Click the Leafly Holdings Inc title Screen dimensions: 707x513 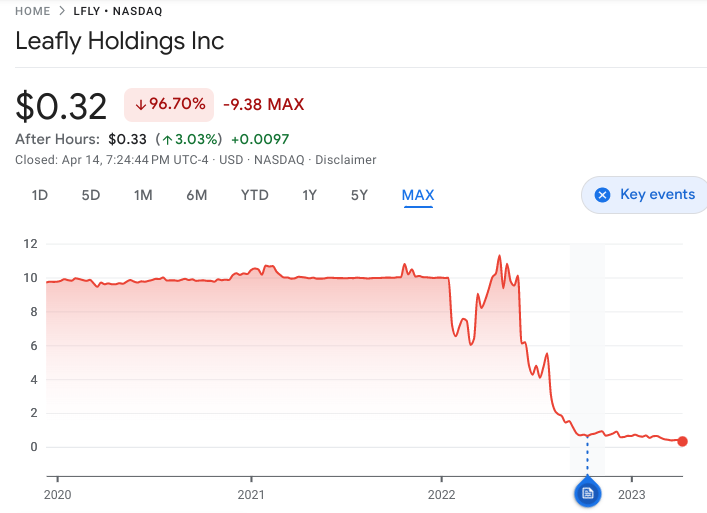(x=119, y=41)
